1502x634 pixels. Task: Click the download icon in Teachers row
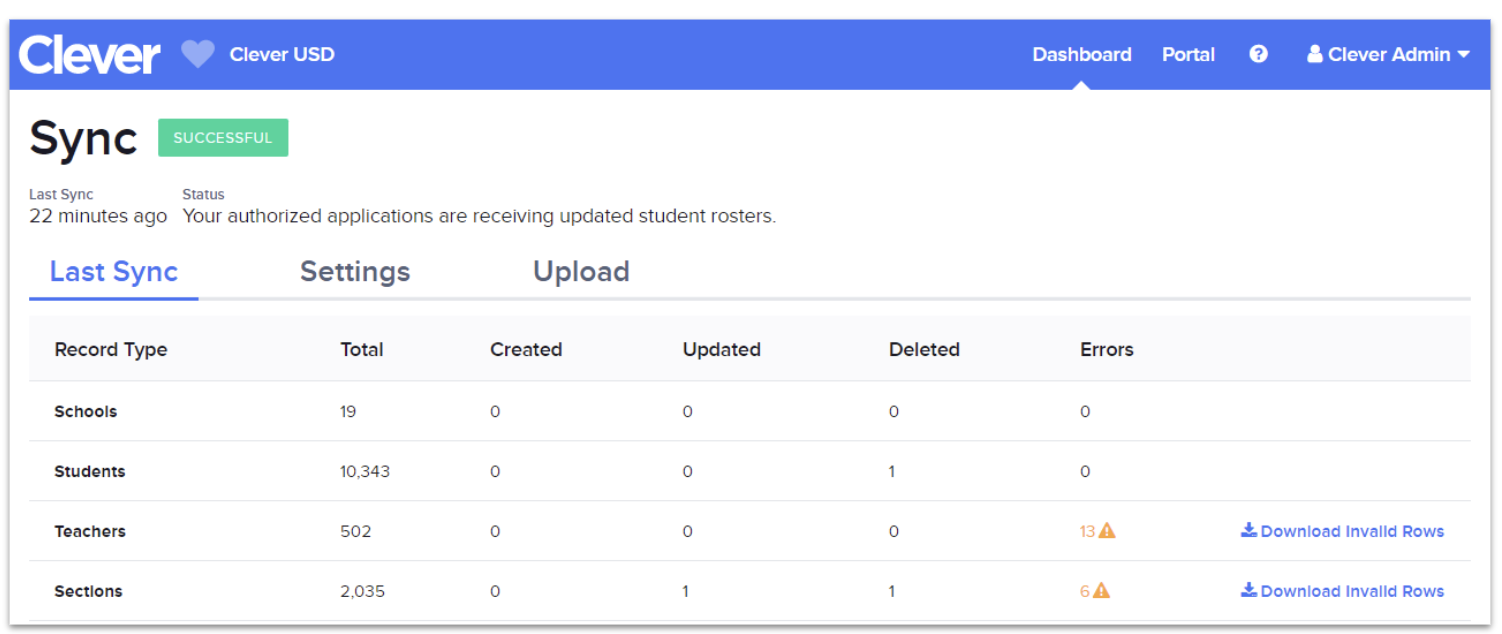(1249, 531)
